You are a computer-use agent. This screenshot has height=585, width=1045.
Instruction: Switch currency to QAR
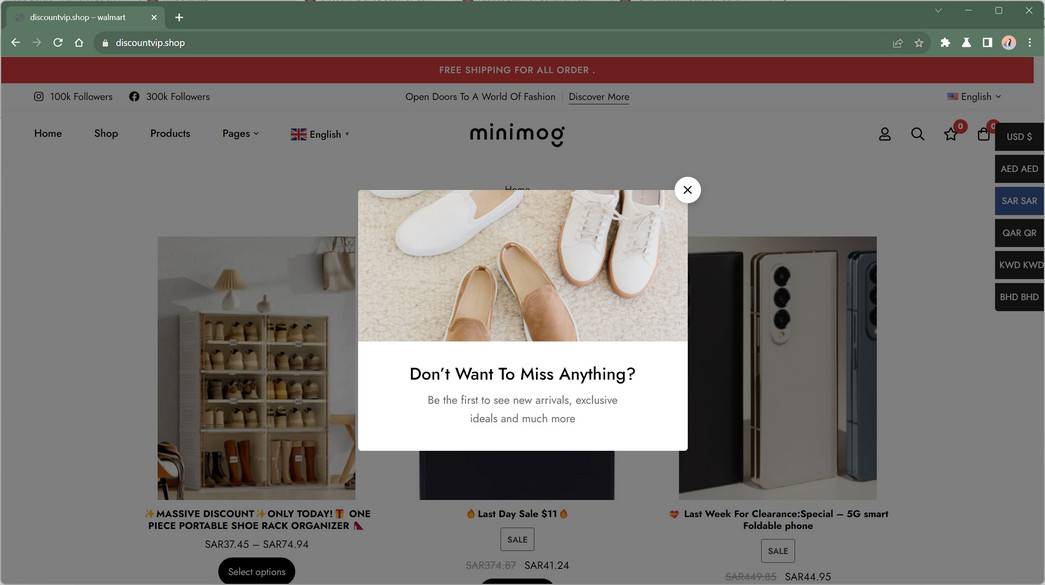pyautogui.click(x=1019, y=233)
